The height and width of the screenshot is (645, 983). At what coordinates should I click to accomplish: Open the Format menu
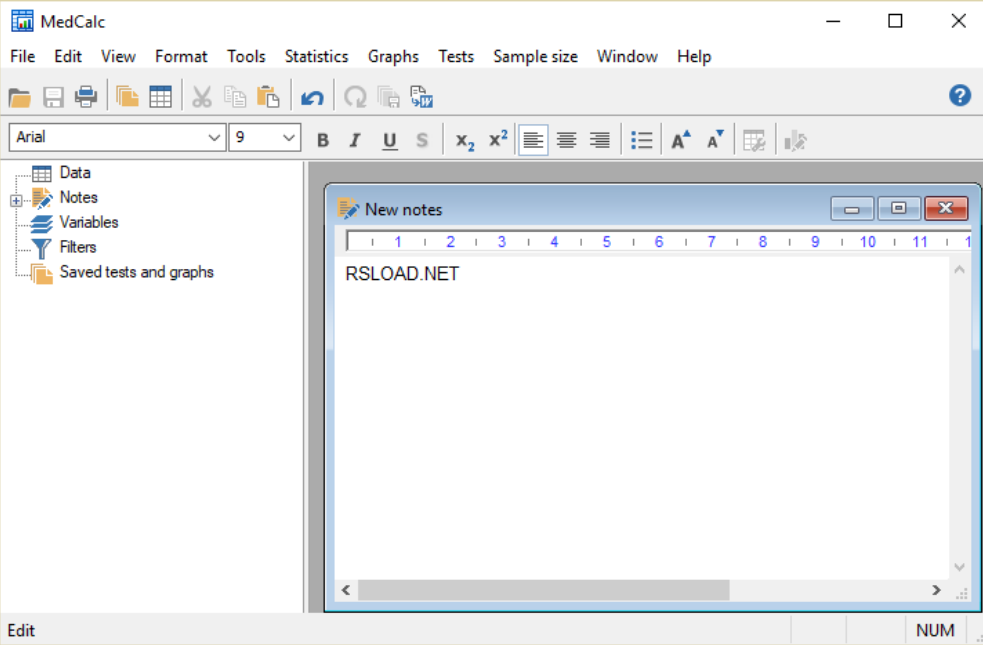[181, 56]
